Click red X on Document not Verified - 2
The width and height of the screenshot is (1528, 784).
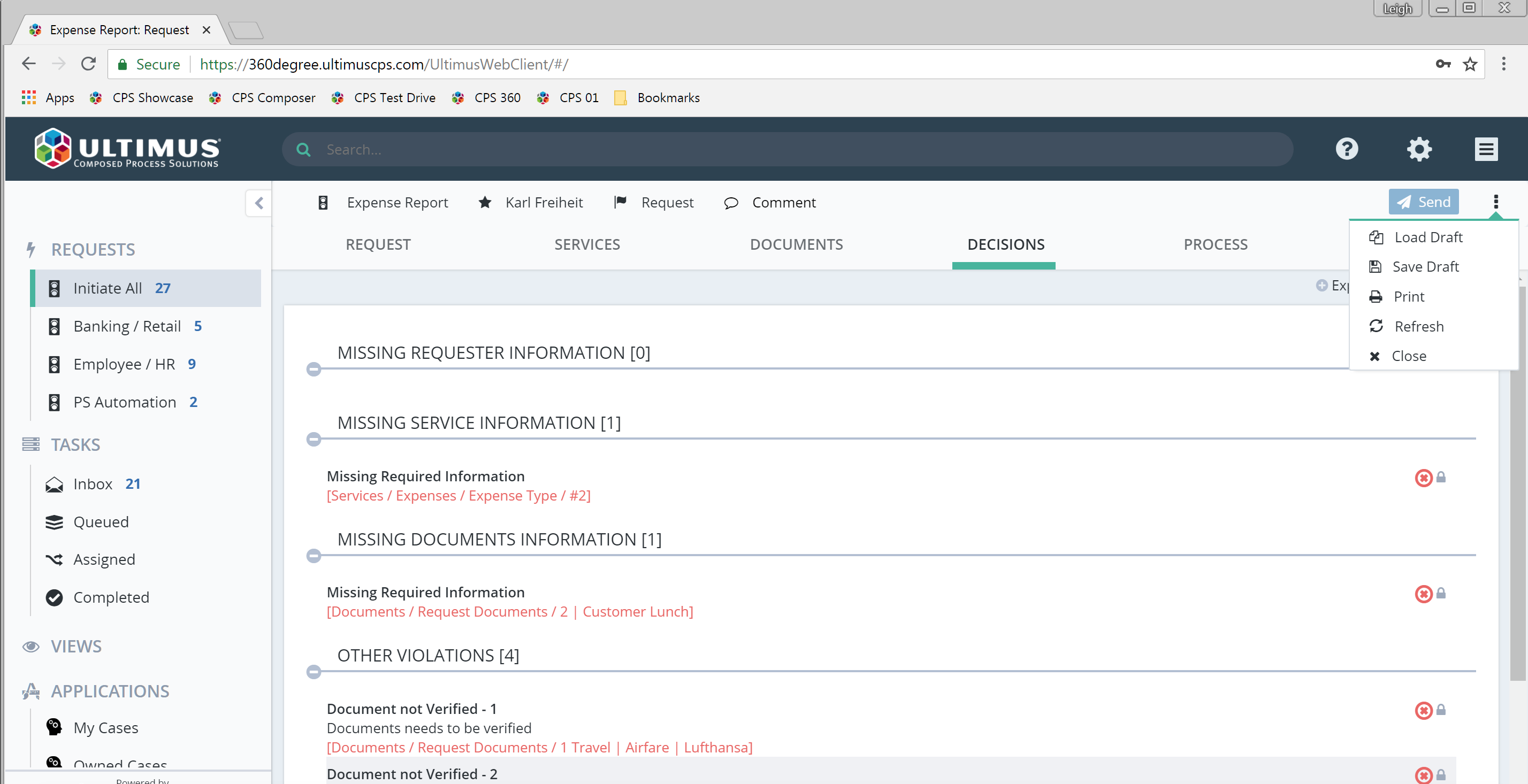coord(1423,775)
